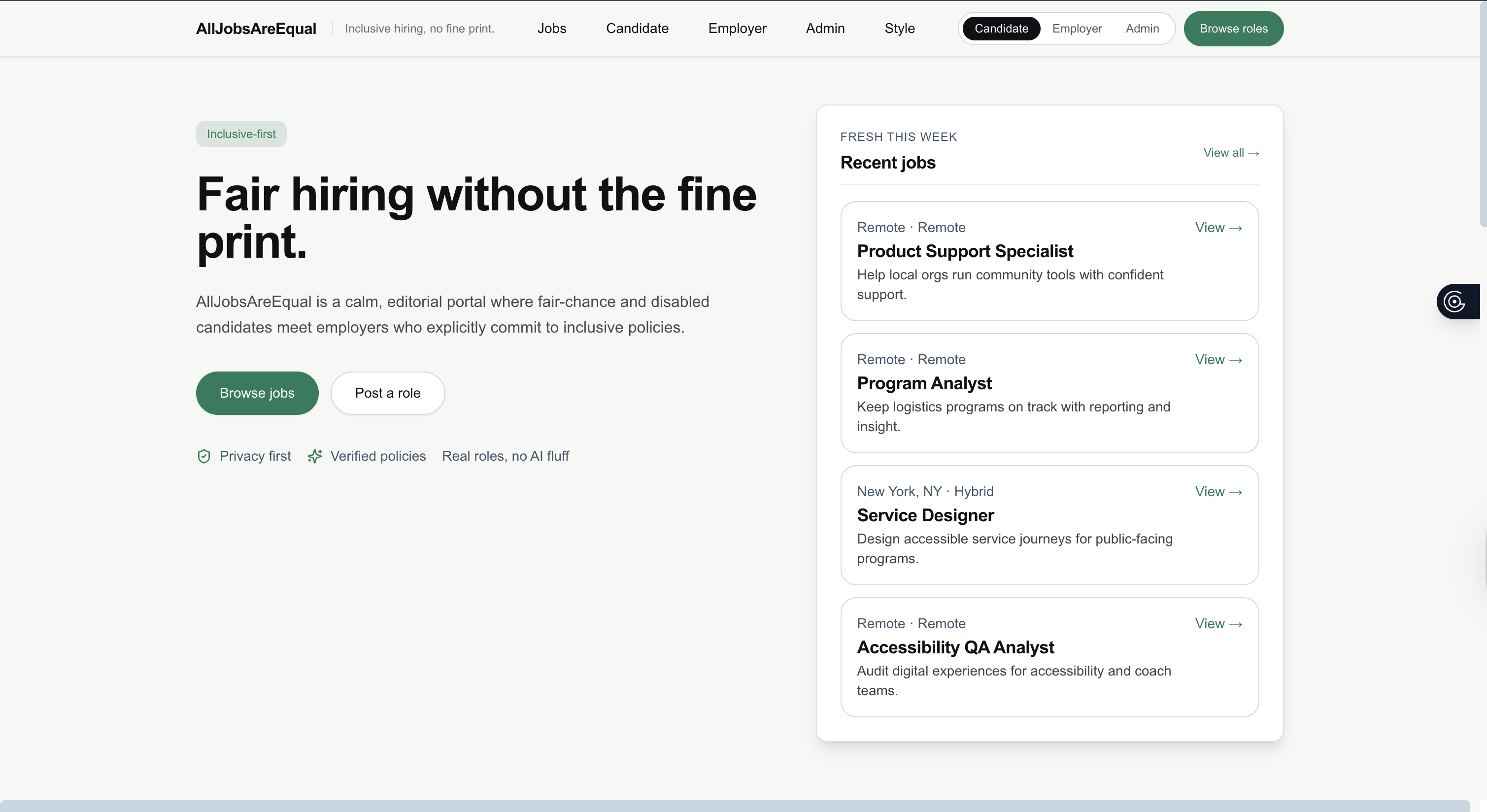This screenshot has height=812, width=1487.
Task: Open the View all recent jobs link
Action: pyautogui.click(x=1231, y=153)
